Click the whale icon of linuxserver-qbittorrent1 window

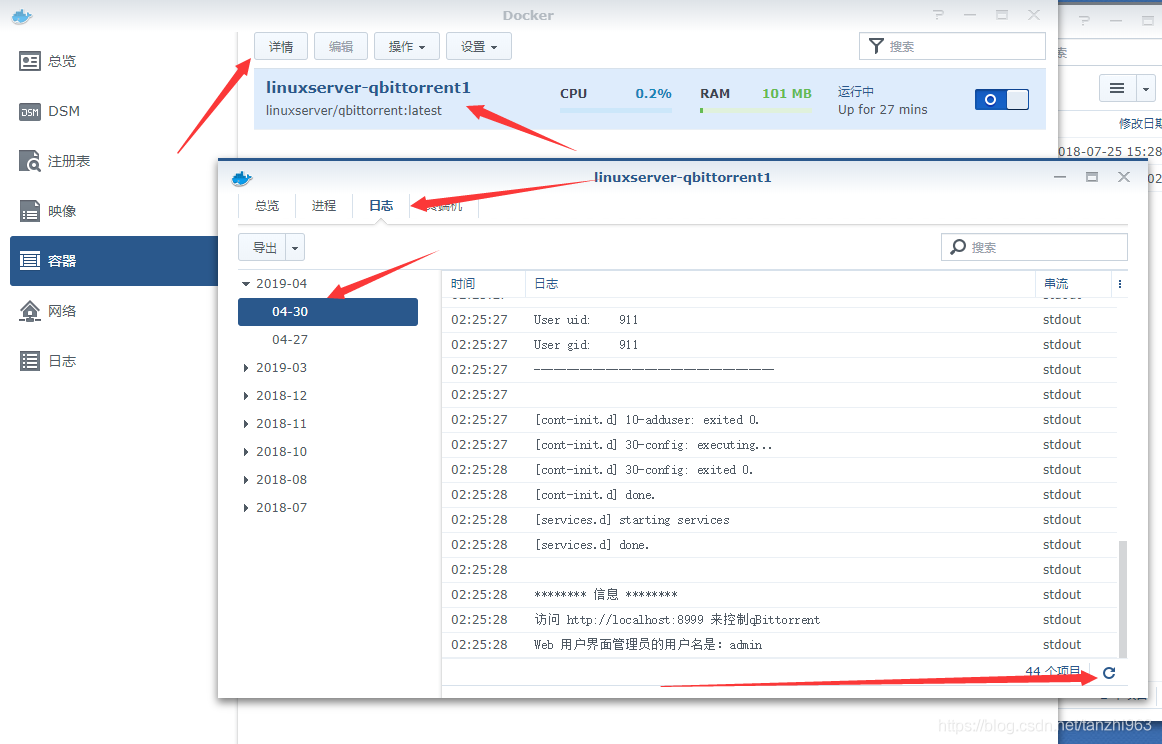click(x=242, y=178)
